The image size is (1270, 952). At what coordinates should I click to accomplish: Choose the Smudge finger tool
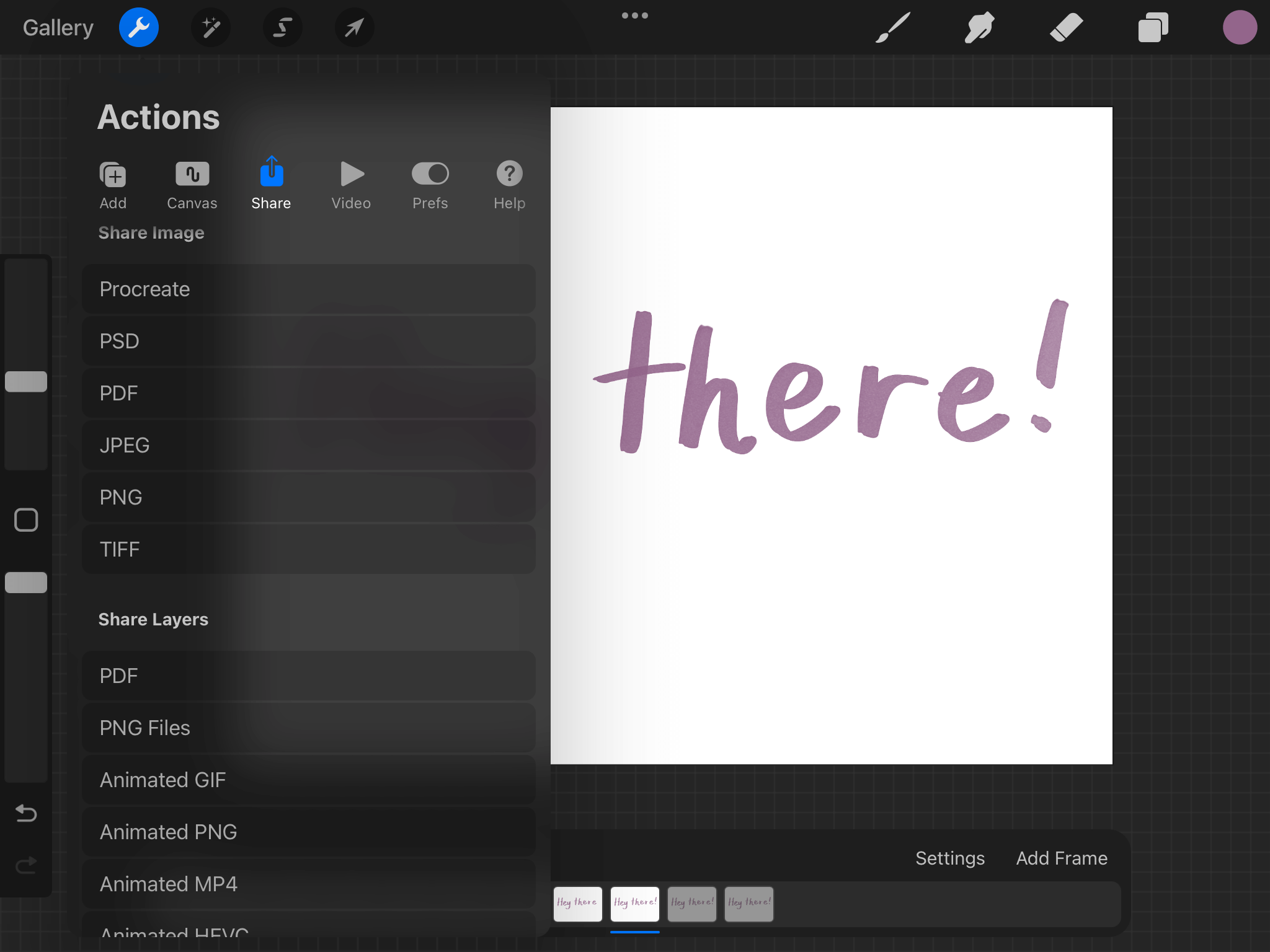(979, 27)
